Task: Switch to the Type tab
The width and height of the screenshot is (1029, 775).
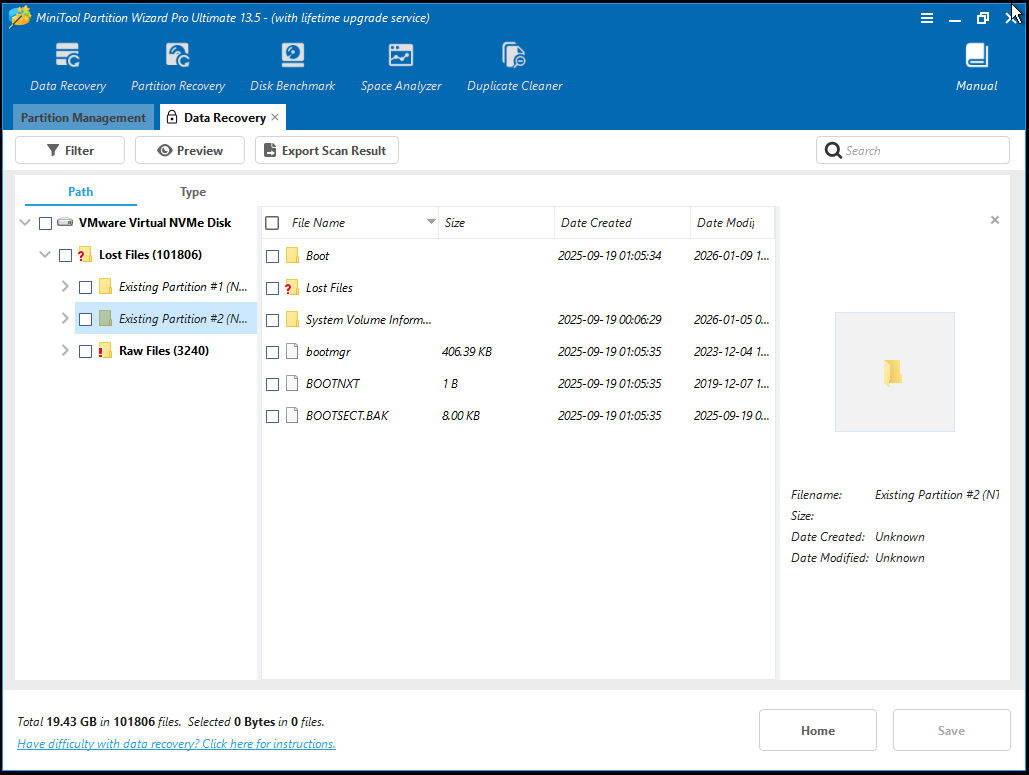Action: pyautogui.click(x=192, y=191)
